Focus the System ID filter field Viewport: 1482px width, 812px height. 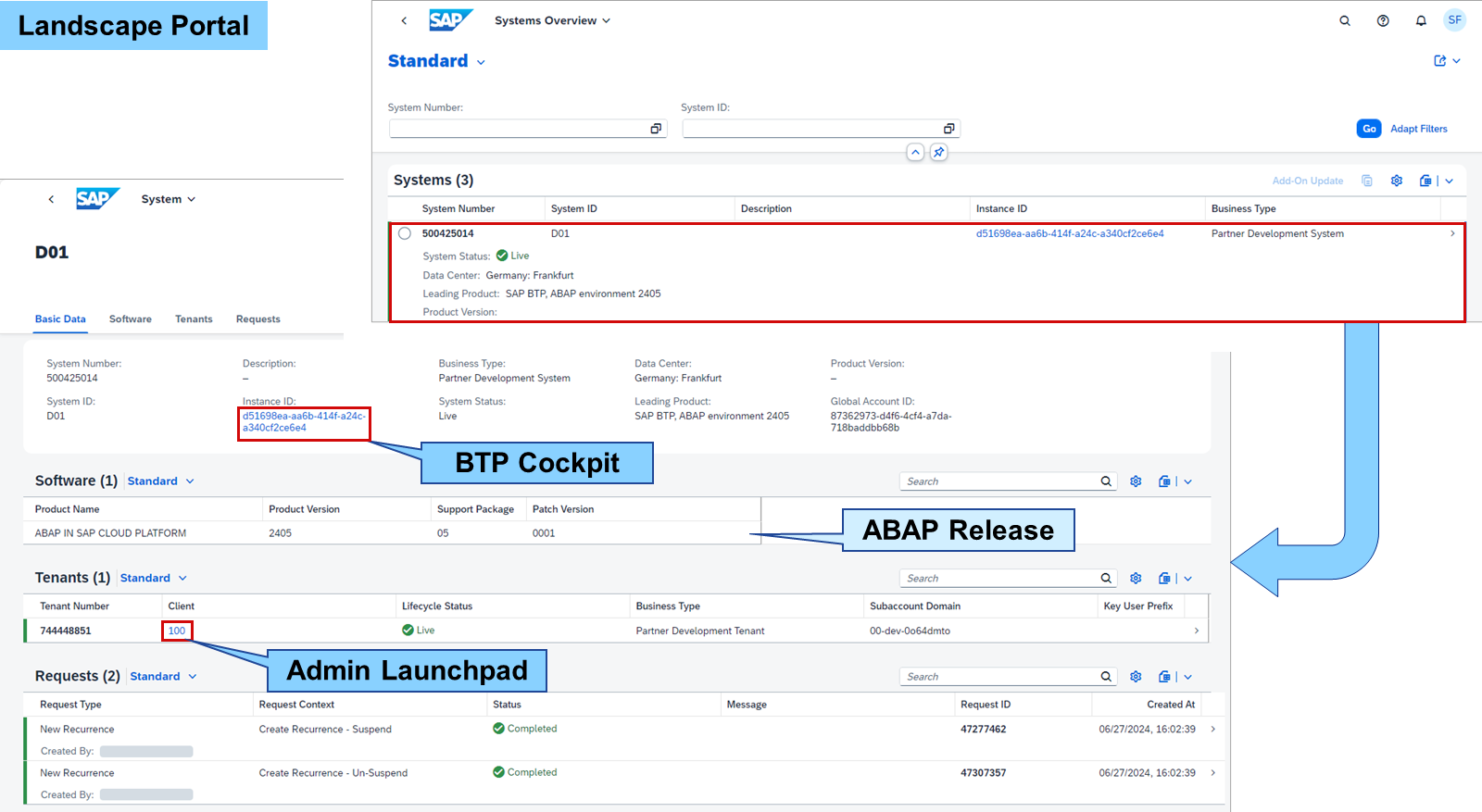pos(821,129)
